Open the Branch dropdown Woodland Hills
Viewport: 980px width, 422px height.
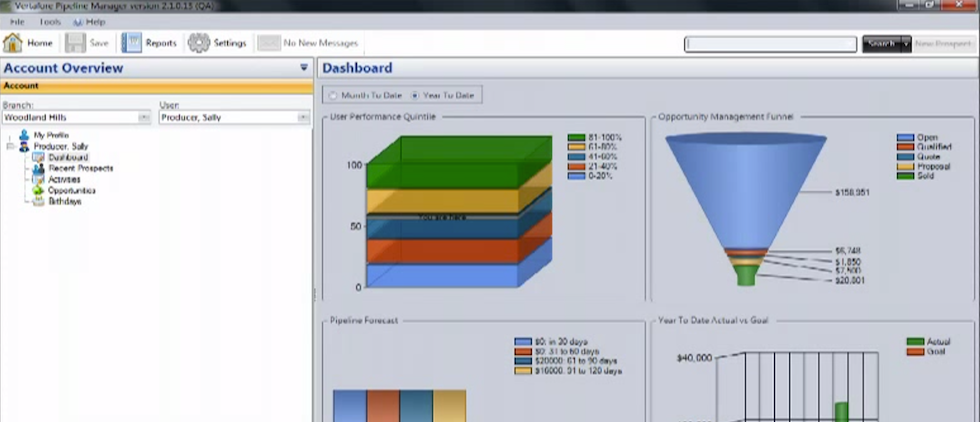coord(144,117)
